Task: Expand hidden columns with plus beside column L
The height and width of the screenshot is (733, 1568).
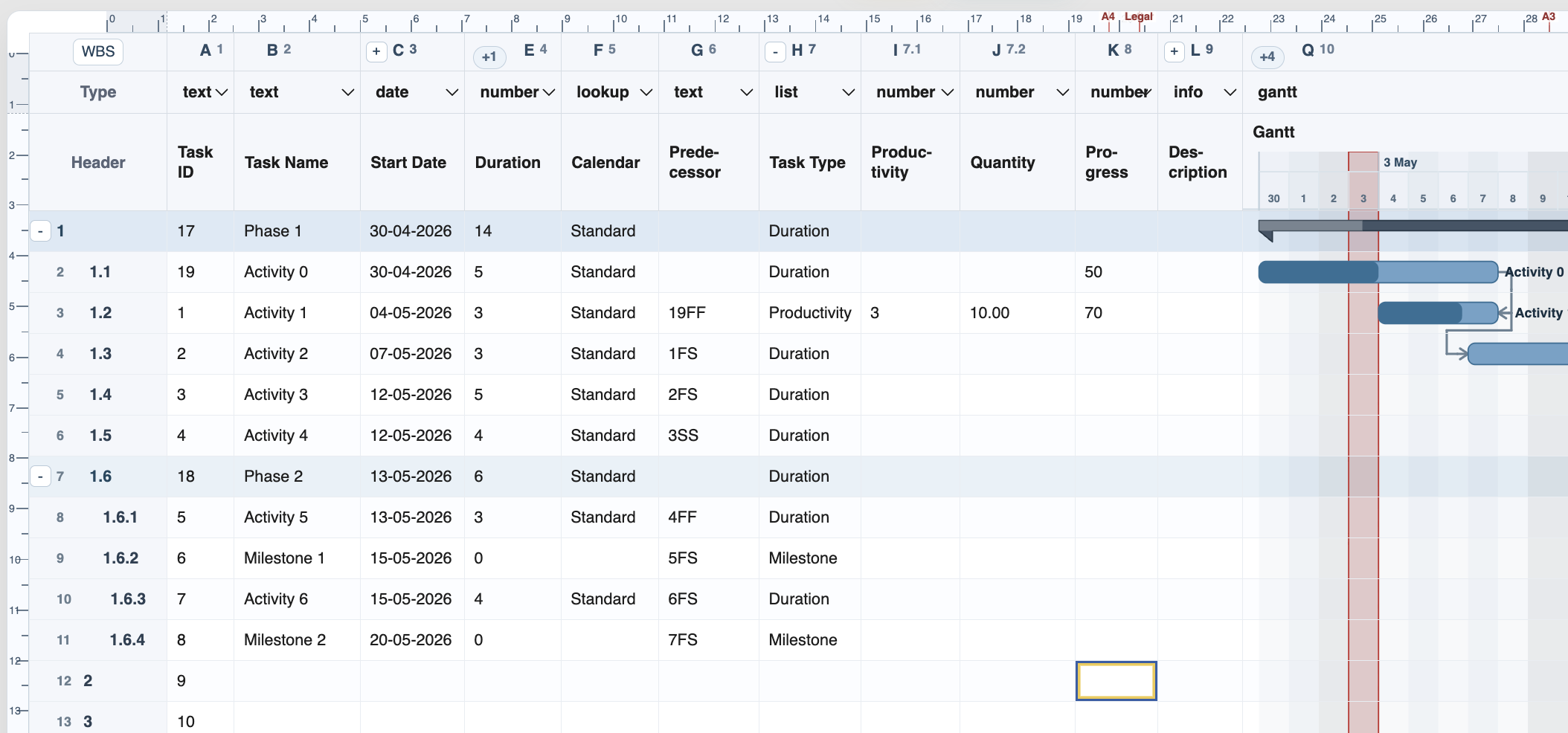Action: [x=1174, y=51]
